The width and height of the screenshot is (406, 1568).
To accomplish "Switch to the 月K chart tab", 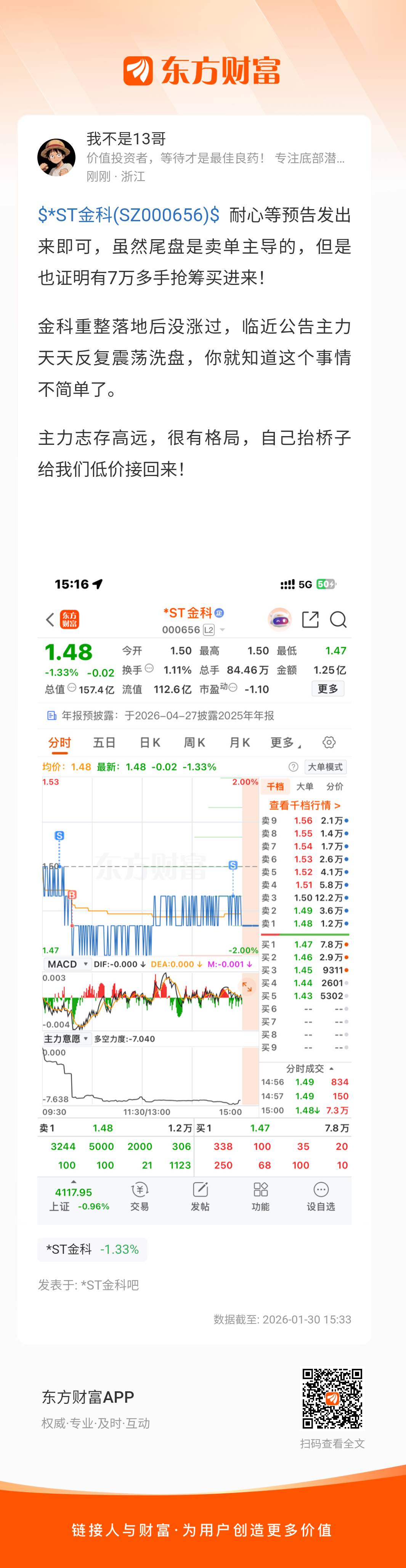I will tap(239, 743).
